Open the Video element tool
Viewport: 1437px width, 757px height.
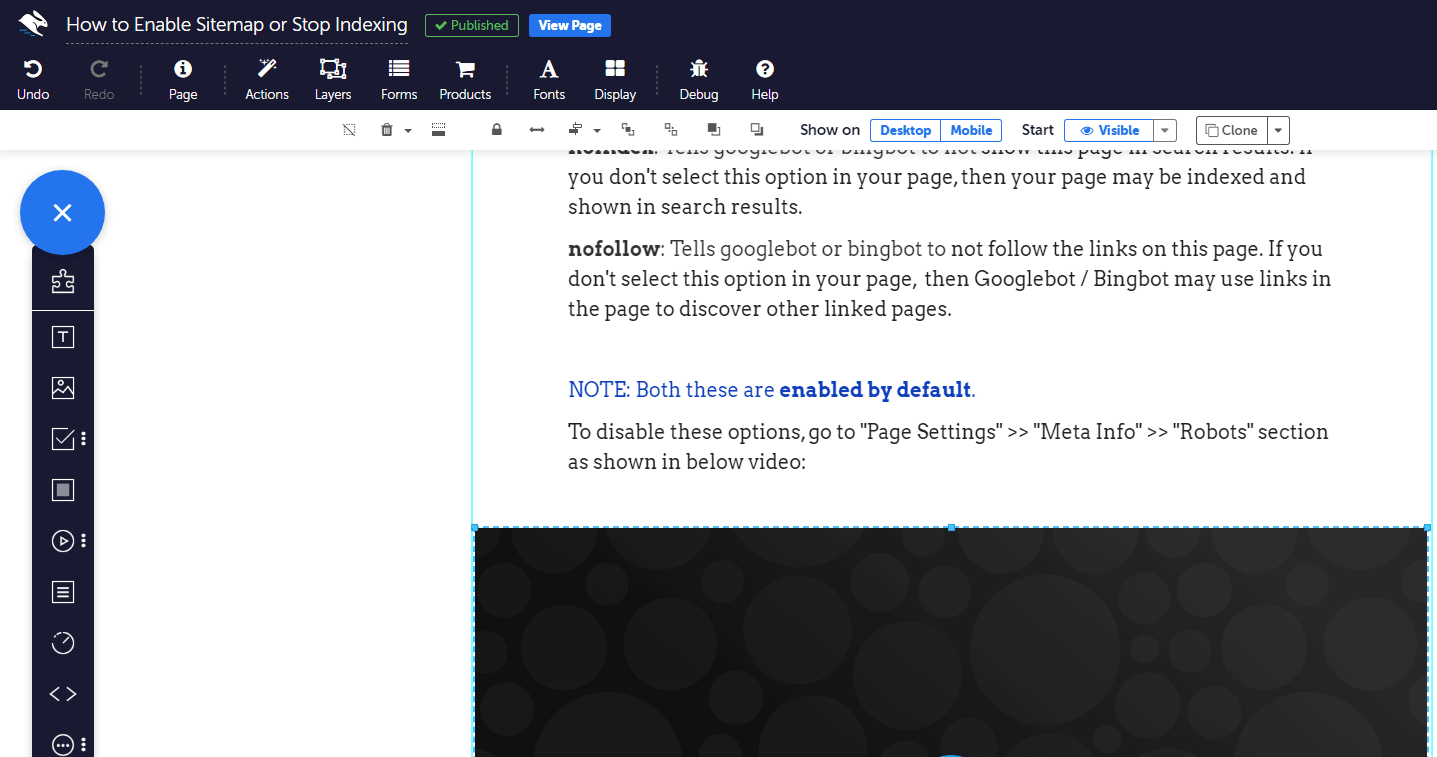(63, 540)
